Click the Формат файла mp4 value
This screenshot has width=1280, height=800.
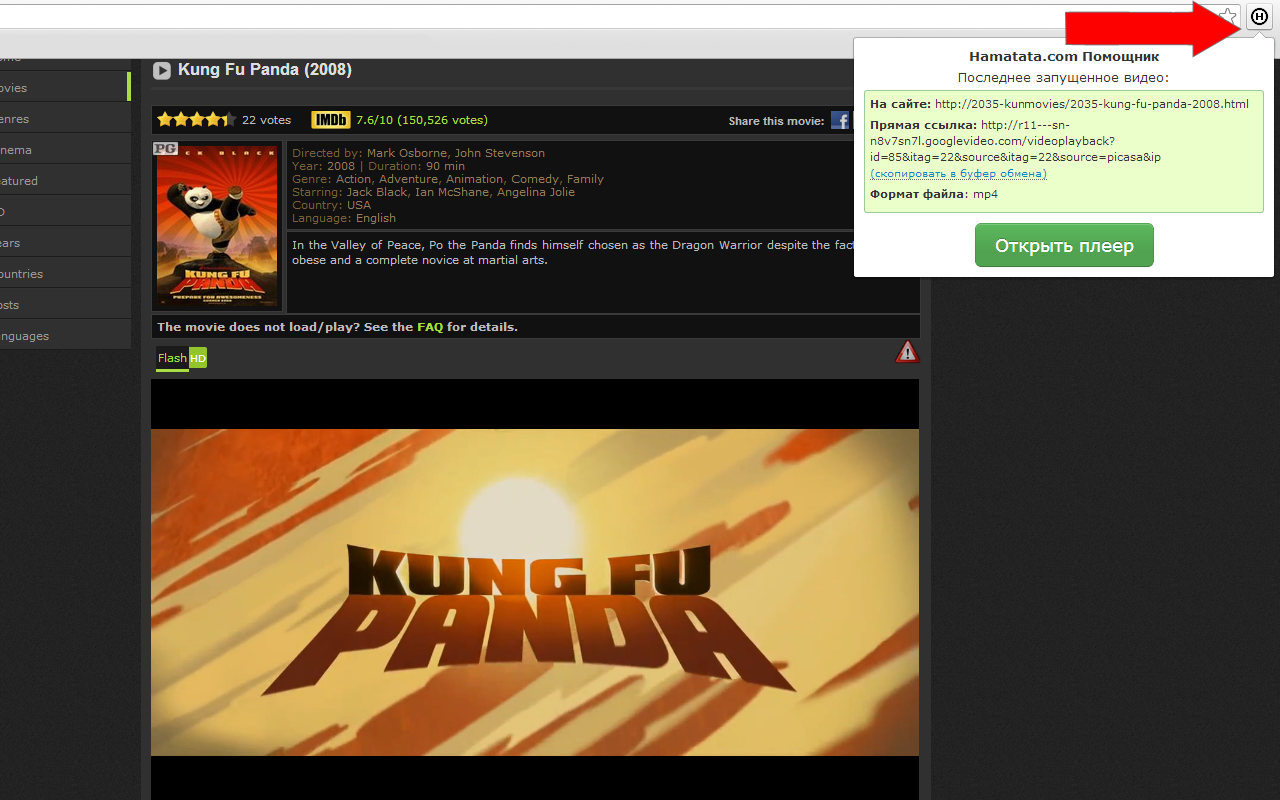point(986,194)
